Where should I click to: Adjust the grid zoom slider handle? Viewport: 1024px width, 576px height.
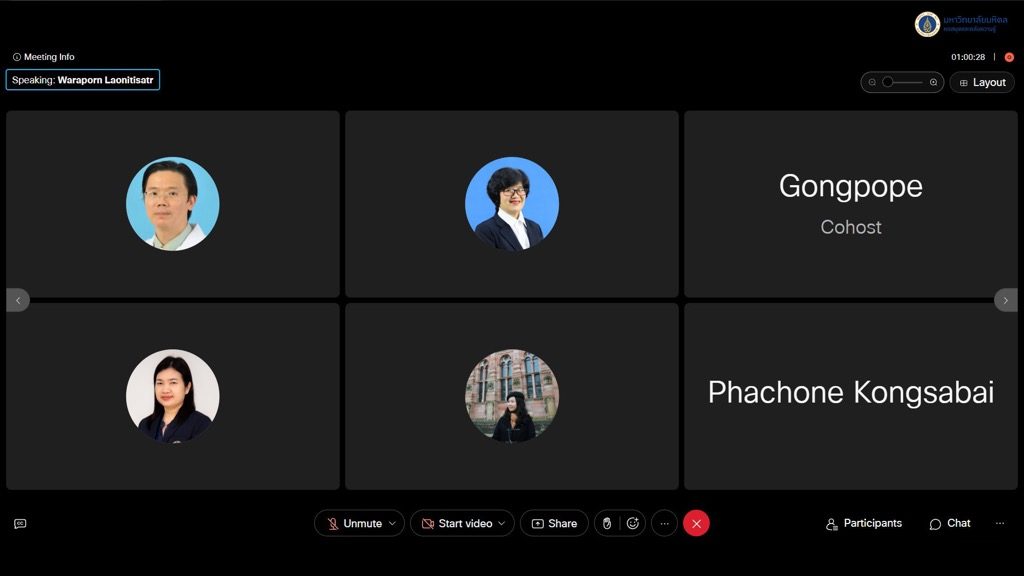pos(888,82)
